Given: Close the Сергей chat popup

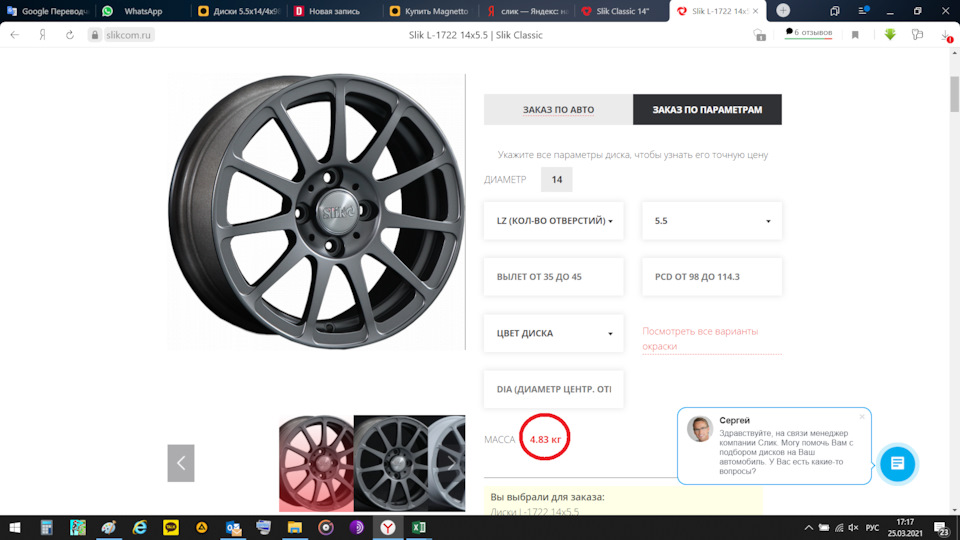Looking at the screenshot, I should (862, 417).
